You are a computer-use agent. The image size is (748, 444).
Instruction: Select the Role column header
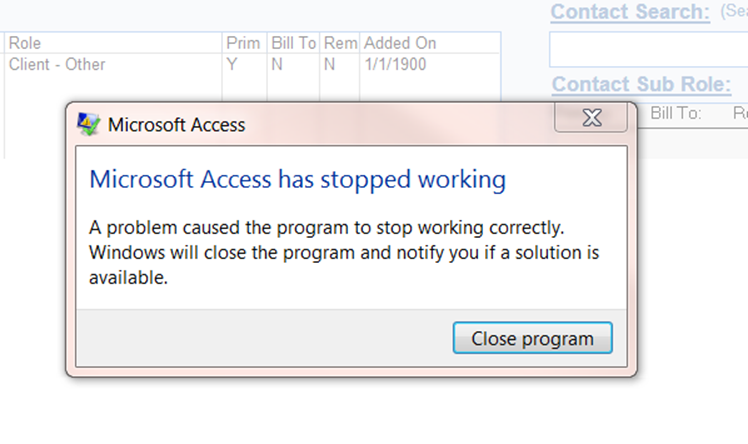[x=25, y=43]
